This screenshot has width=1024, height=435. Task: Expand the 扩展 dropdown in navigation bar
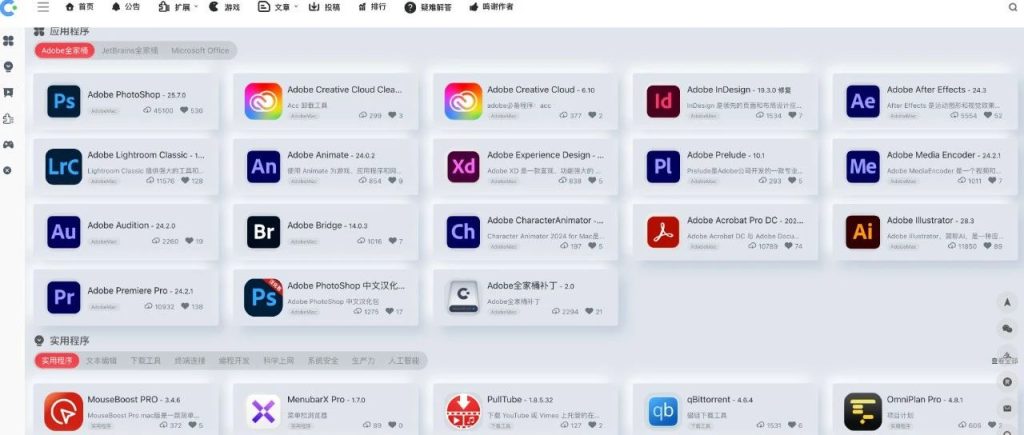tap(179, 7)
